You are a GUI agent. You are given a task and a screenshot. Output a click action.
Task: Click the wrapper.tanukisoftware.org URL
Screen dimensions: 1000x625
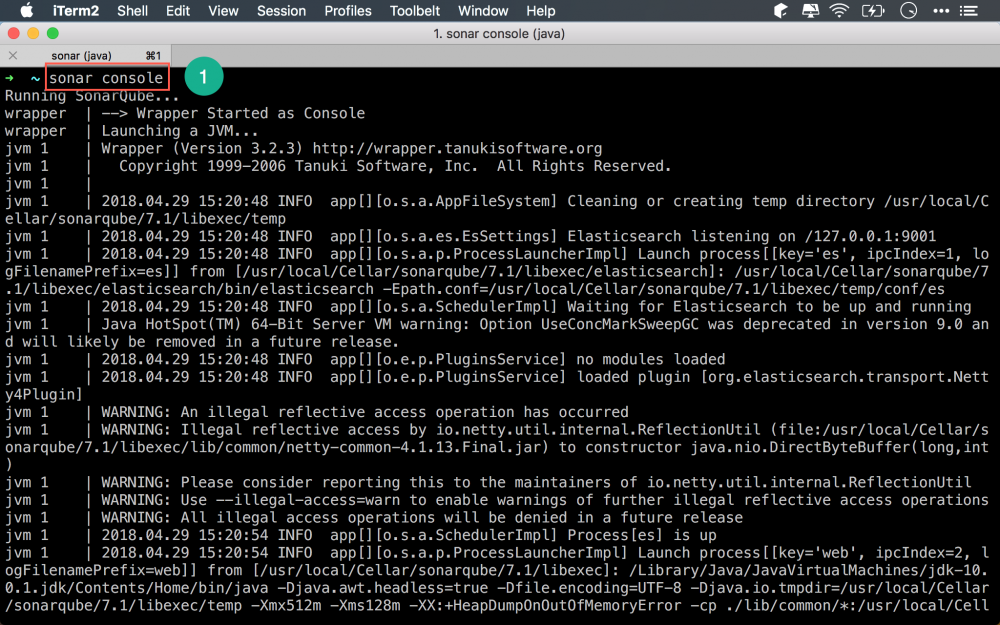coord(457,149)
